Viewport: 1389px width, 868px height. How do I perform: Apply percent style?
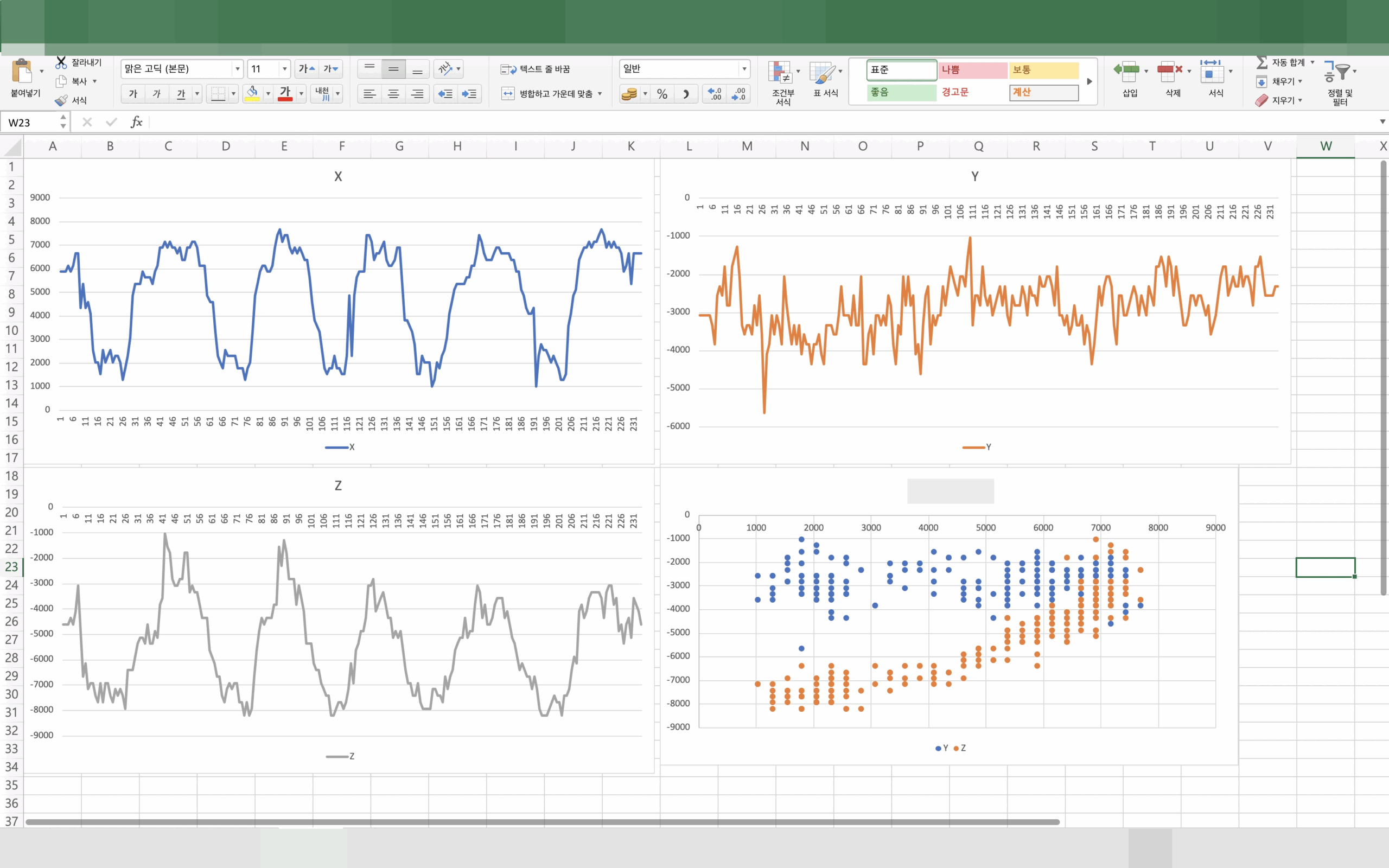[662, 93]
